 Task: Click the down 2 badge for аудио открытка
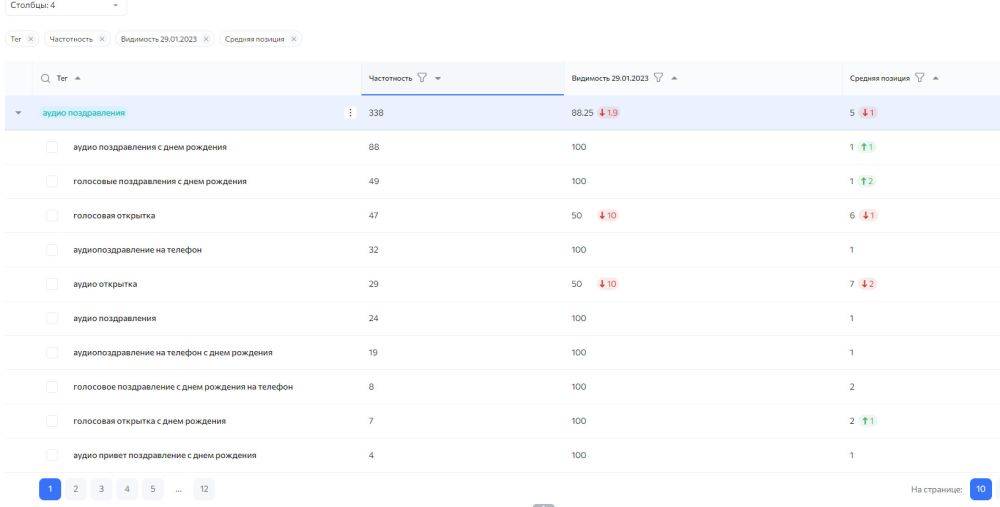coord(867,284)
